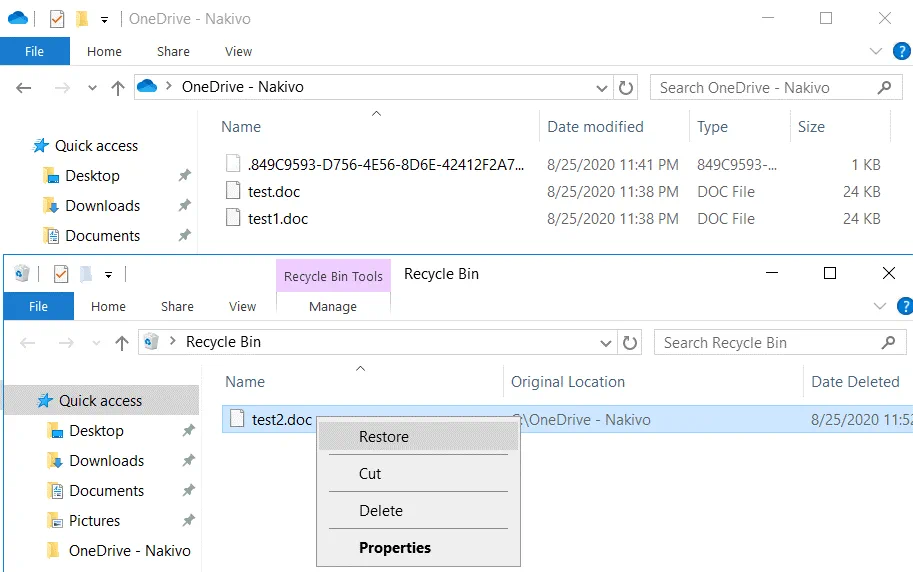Refresh OneDrive - Nakivo folder
This screenshot has width=913, height=572.
(626, 88)
